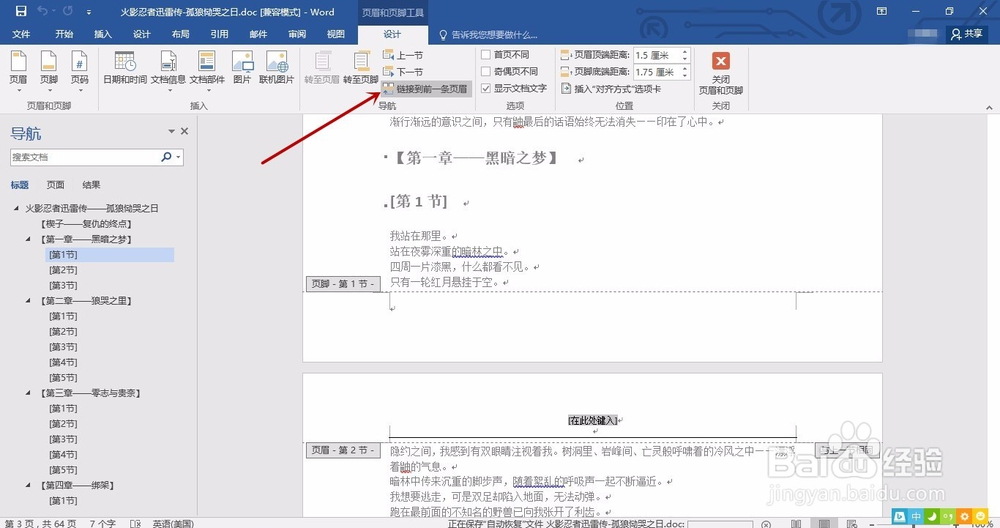Image resolution: width=1000 pixels, height=528 pixels.
Task: Open the 页眉 (Header) gallery button
Action: tap(18, 71)
